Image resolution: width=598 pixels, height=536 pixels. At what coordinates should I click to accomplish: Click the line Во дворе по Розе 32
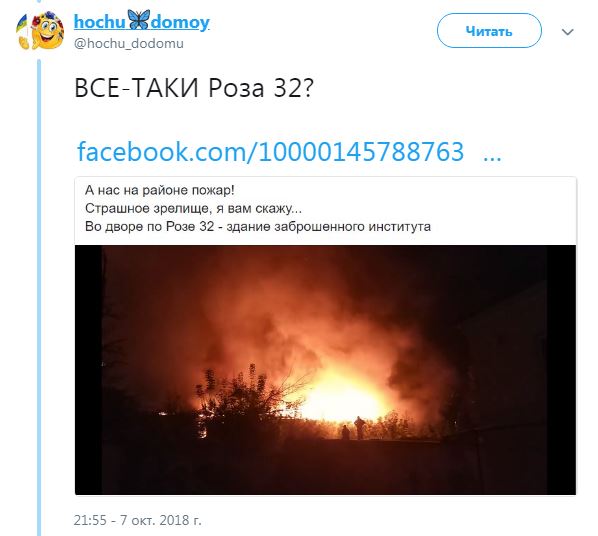[258, 227]
